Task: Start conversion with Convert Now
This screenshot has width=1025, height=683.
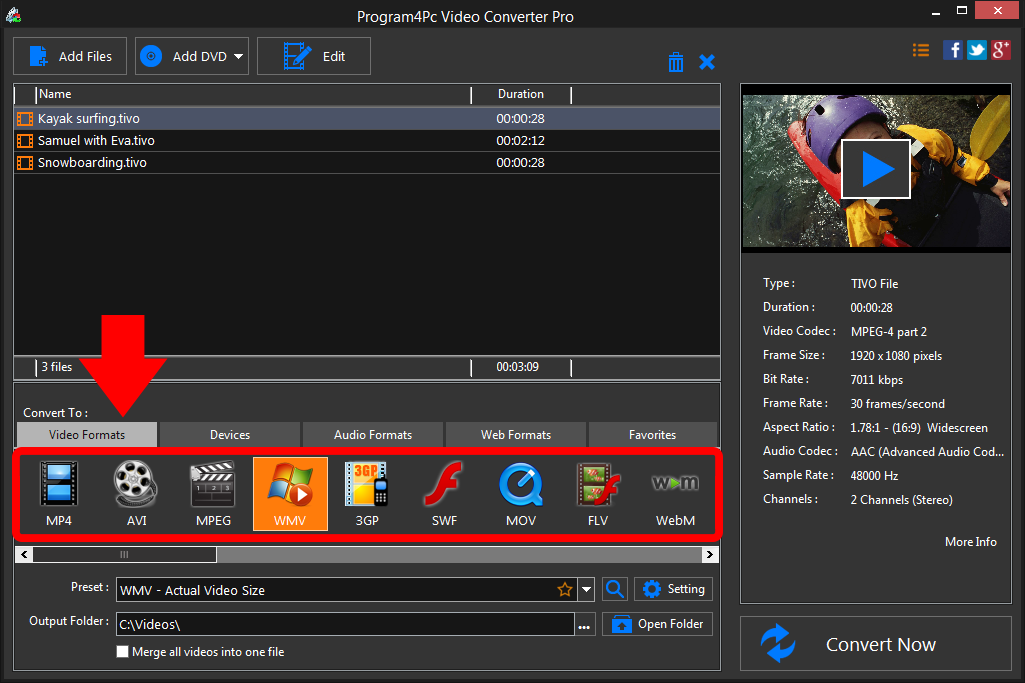Action: tap(876, 644)
